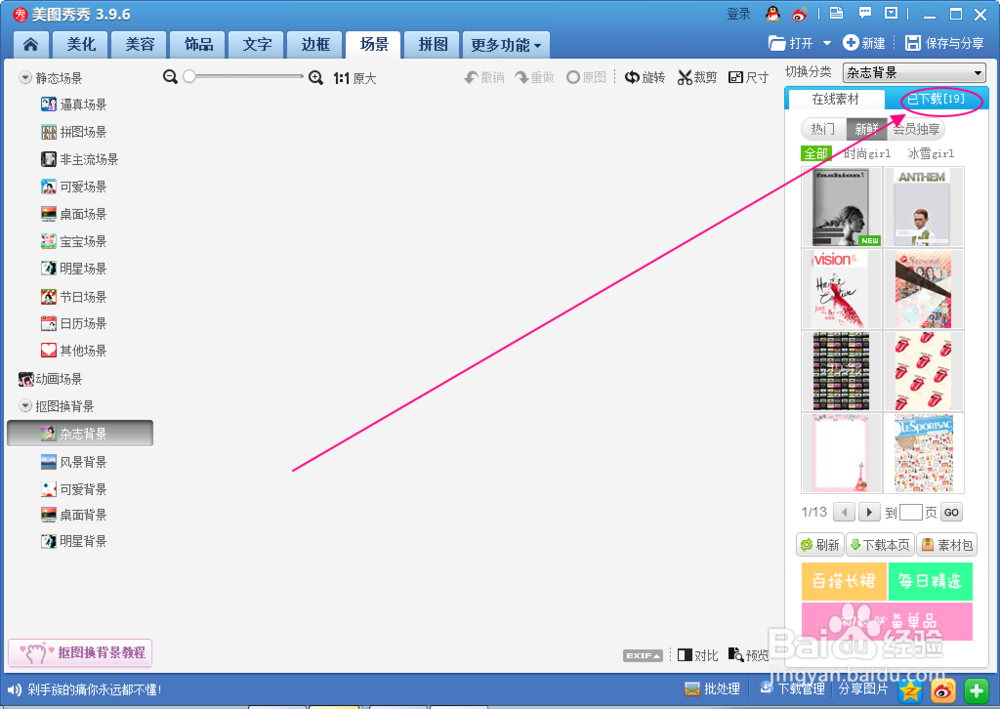Image resolution: width=1000 pixels, height=709 pixels.
Task: Click the page number input field
Action: point(911,512)
